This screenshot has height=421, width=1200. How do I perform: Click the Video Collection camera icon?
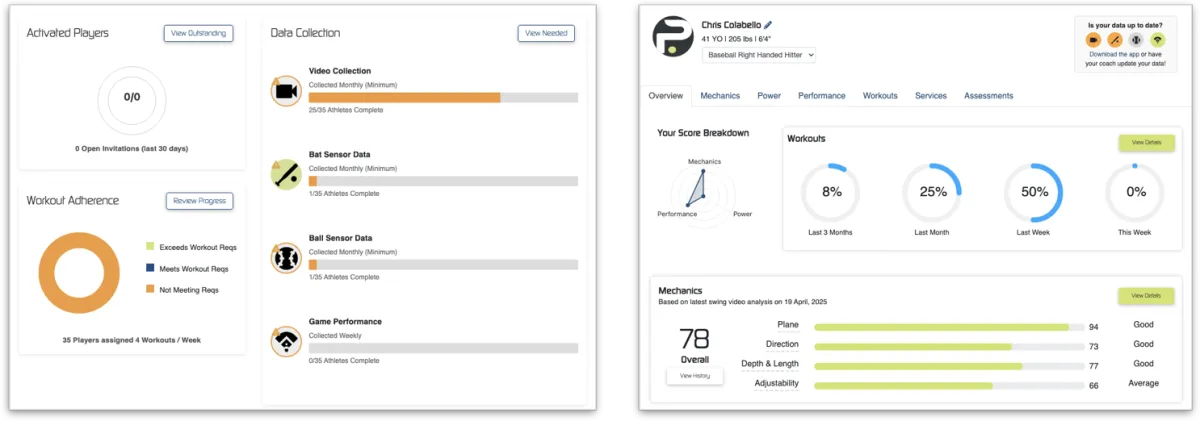coord(286,91)
